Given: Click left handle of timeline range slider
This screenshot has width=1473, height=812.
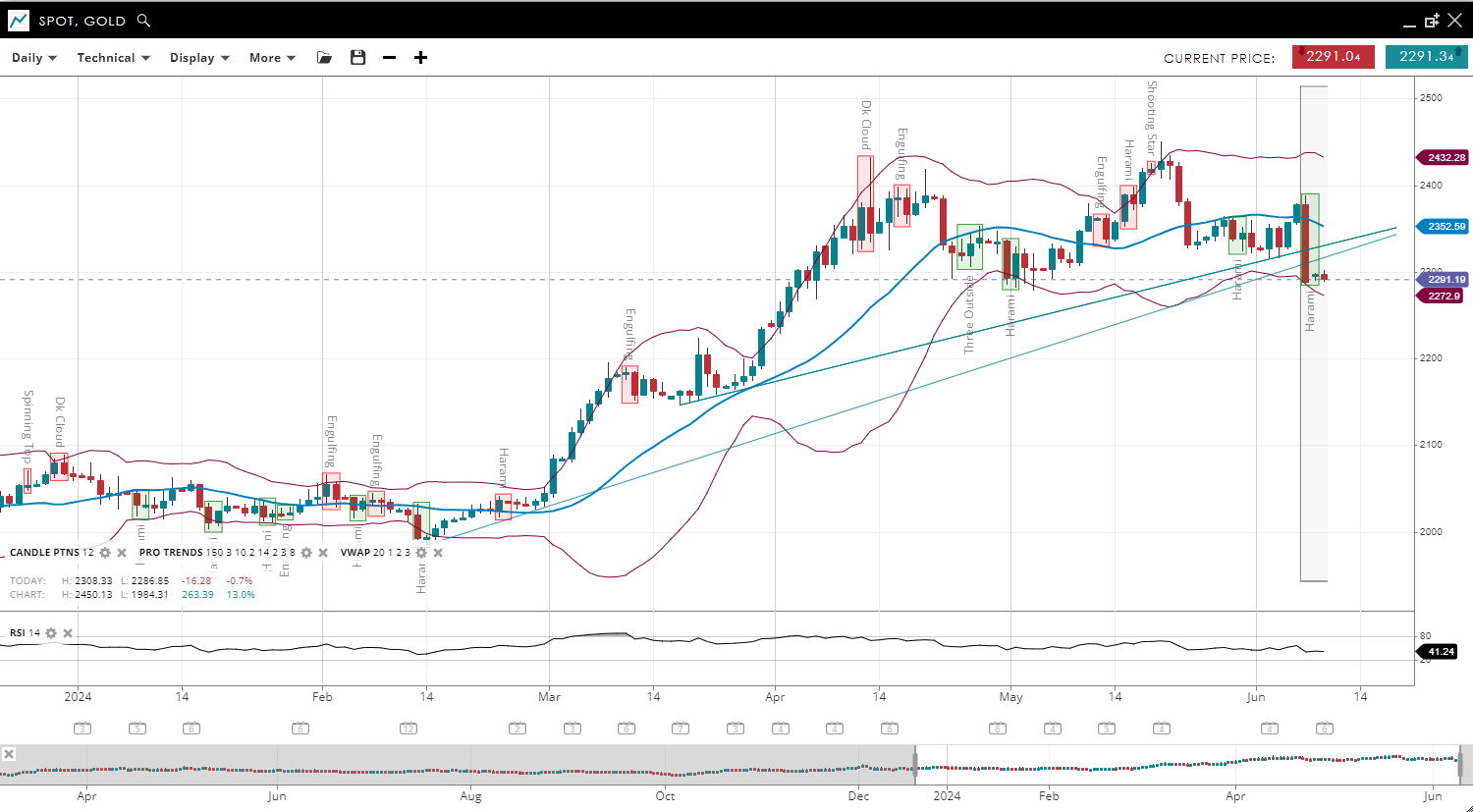Looking at the screenshot, I should (915, 763).
